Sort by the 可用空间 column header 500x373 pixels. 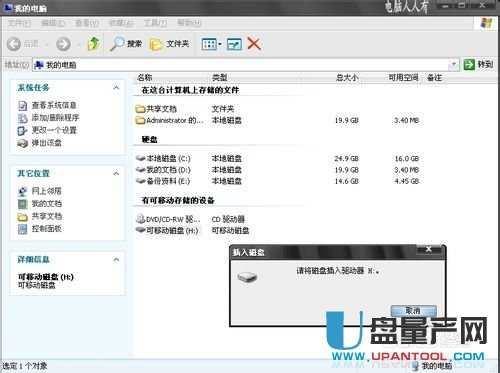403,78
